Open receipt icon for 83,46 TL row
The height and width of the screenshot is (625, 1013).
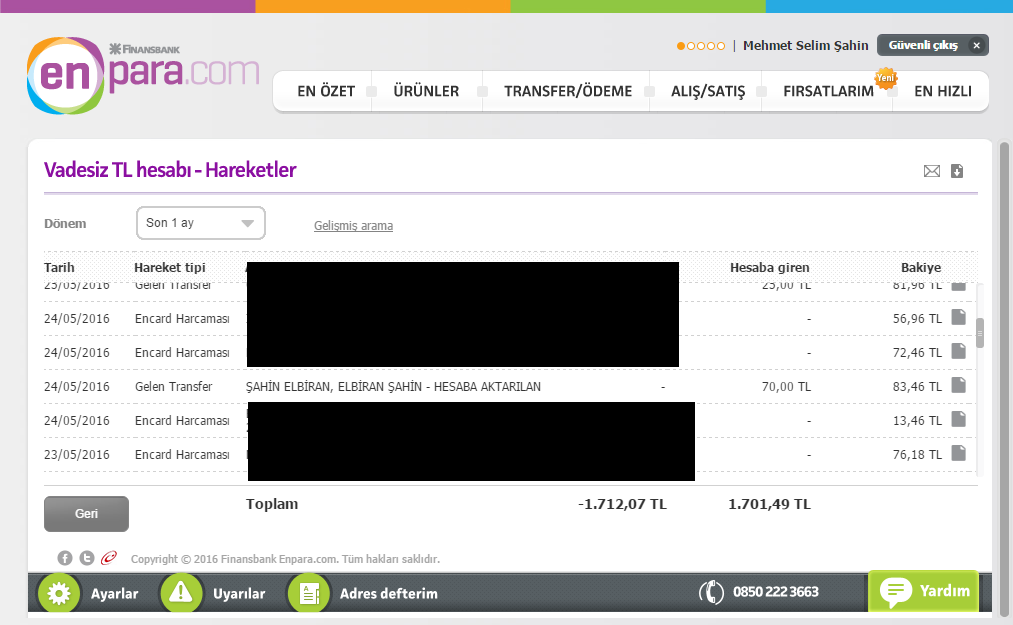[959, 385]
